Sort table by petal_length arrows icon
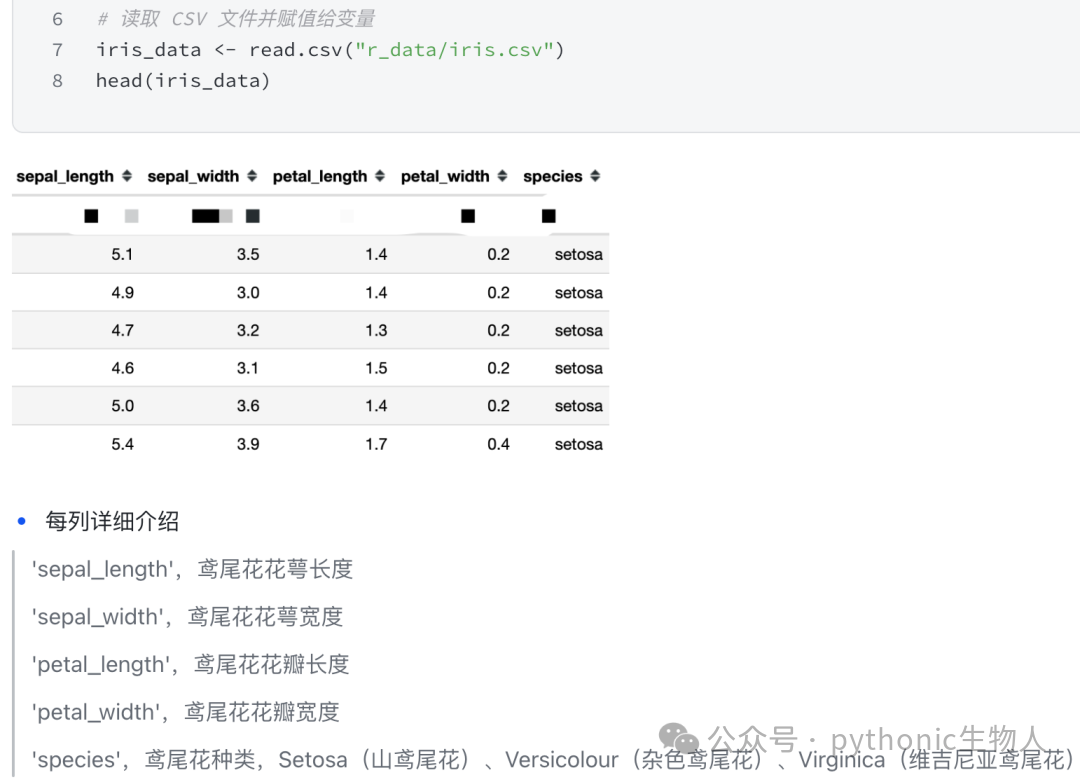The image size is (1080, 782). [380, 176]
